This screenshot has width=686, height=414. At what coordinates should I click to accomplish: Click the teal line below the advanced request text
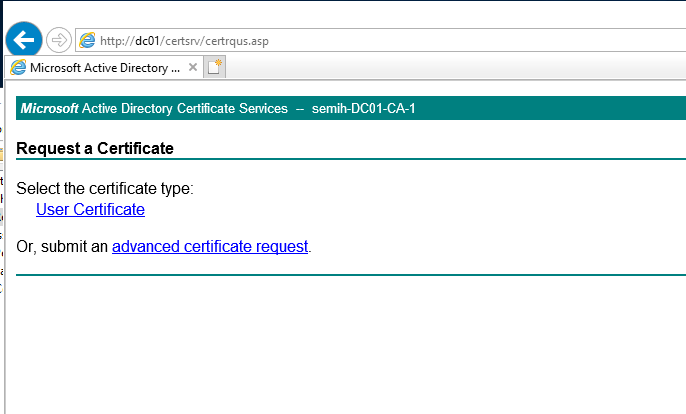[x=350, y=274]
